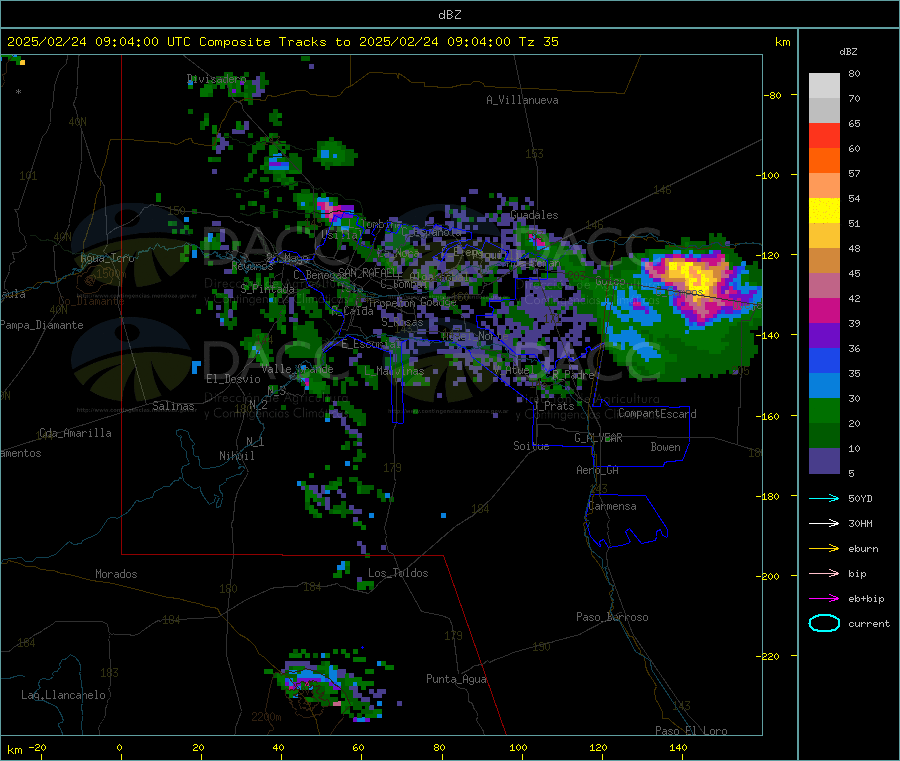The image size is (900, 761).
Task: Click the Pampa_Diamante map label
Action: pos(41,325)
